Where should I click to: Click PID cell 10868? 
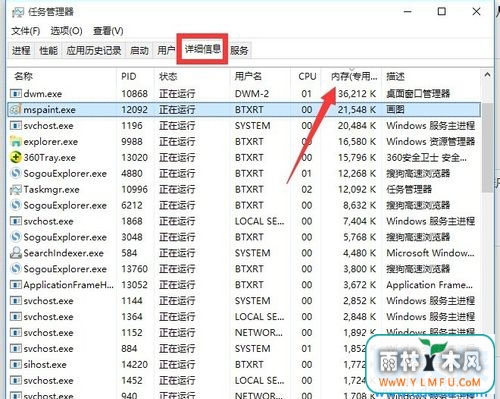[x=134, y=94]
